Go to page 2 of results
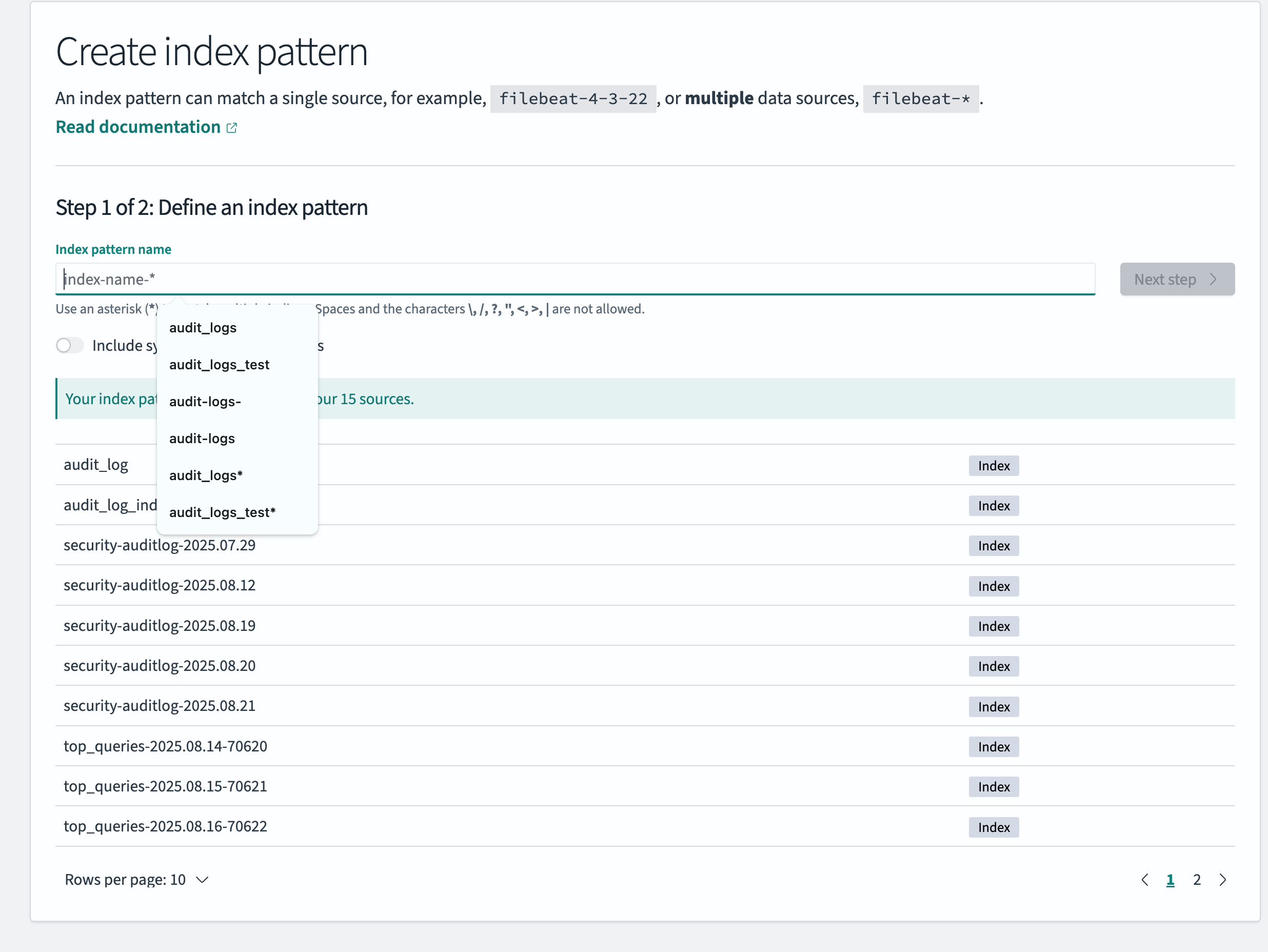The width and height of the screenshot is (1268, 952). click(1196, 879)
